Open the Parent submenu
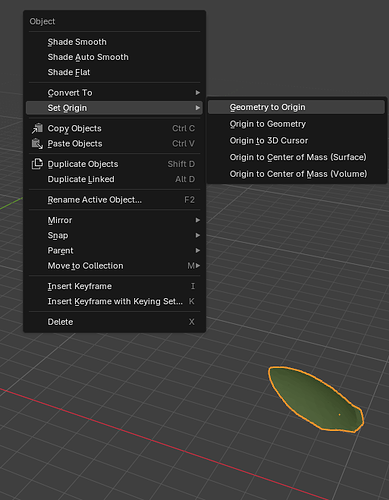This screenshot has width=389, height=500. (x=114, y=251)
